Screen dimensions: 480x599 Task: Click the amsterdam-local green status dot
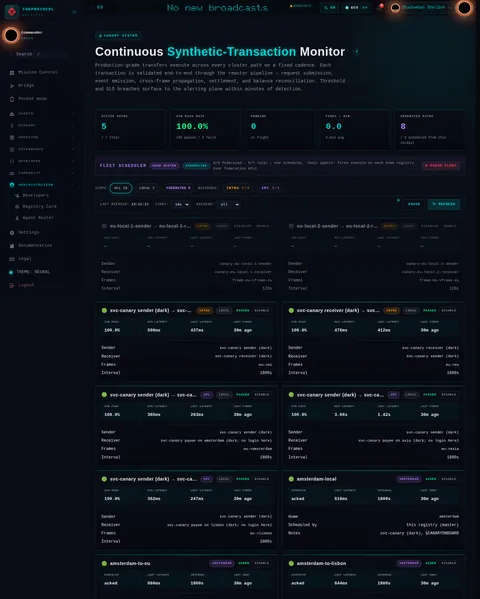click(x=291, y=479)
